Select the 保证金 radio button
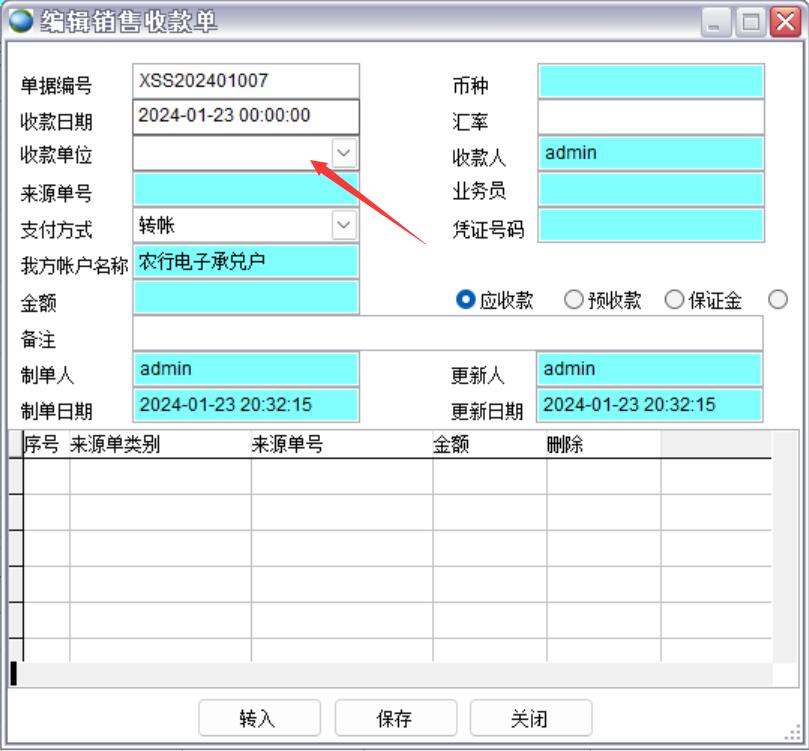 point(674,299)
